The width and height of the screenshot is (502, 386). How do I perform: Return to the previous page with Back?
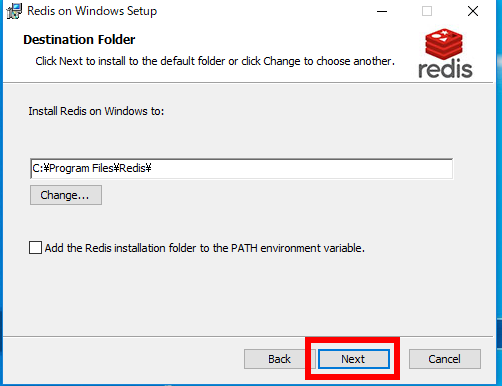[x=280, y=359]
